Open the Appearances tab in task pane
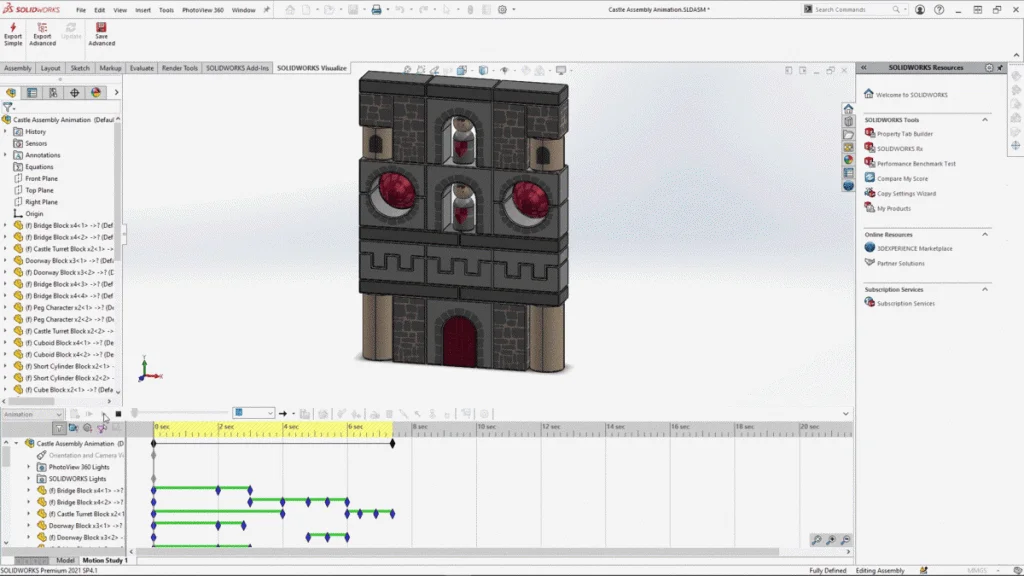Image resolution: width=1024 pixels, height=576 pixels. (x=848, y=159)
